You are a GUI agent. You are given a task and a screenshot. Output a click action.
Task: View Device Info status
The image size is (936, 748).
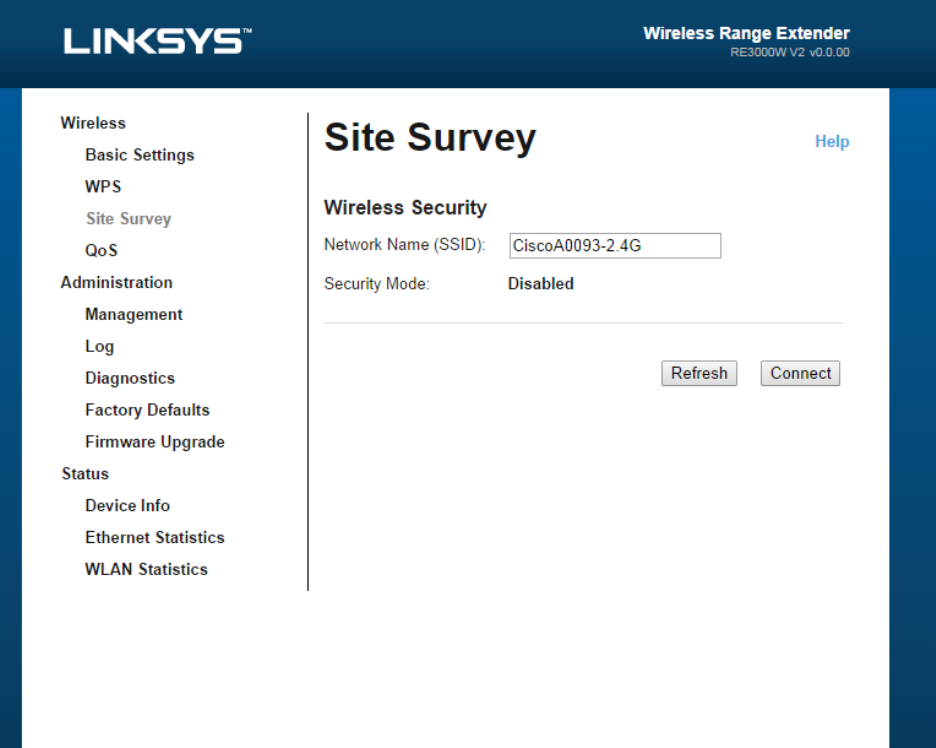128,505
